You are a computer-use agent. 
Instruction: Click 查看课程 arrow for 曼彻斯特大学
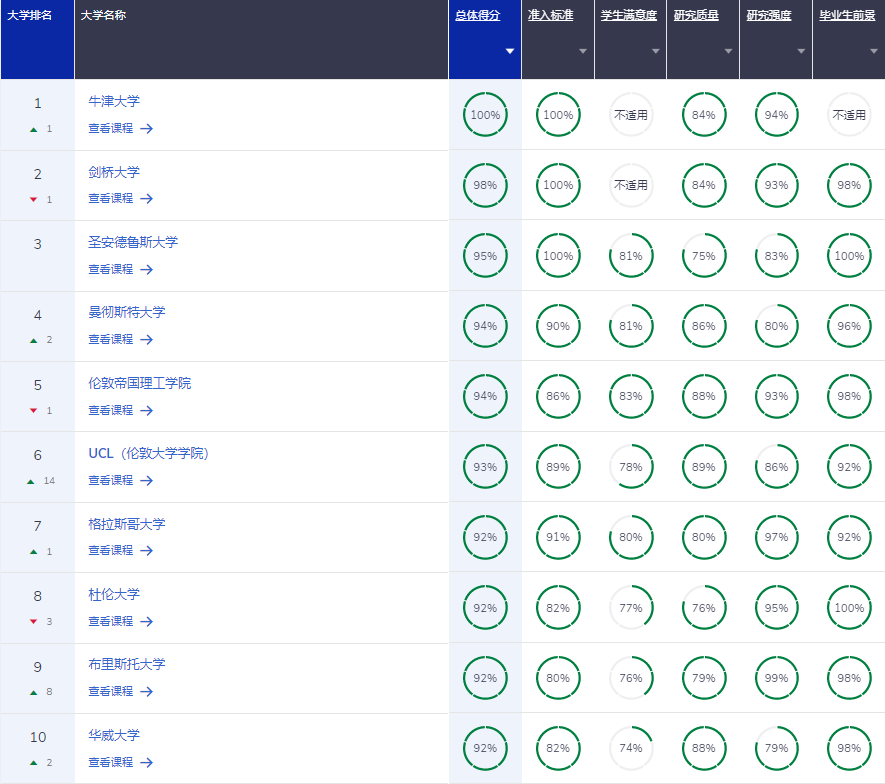point(147,340)
